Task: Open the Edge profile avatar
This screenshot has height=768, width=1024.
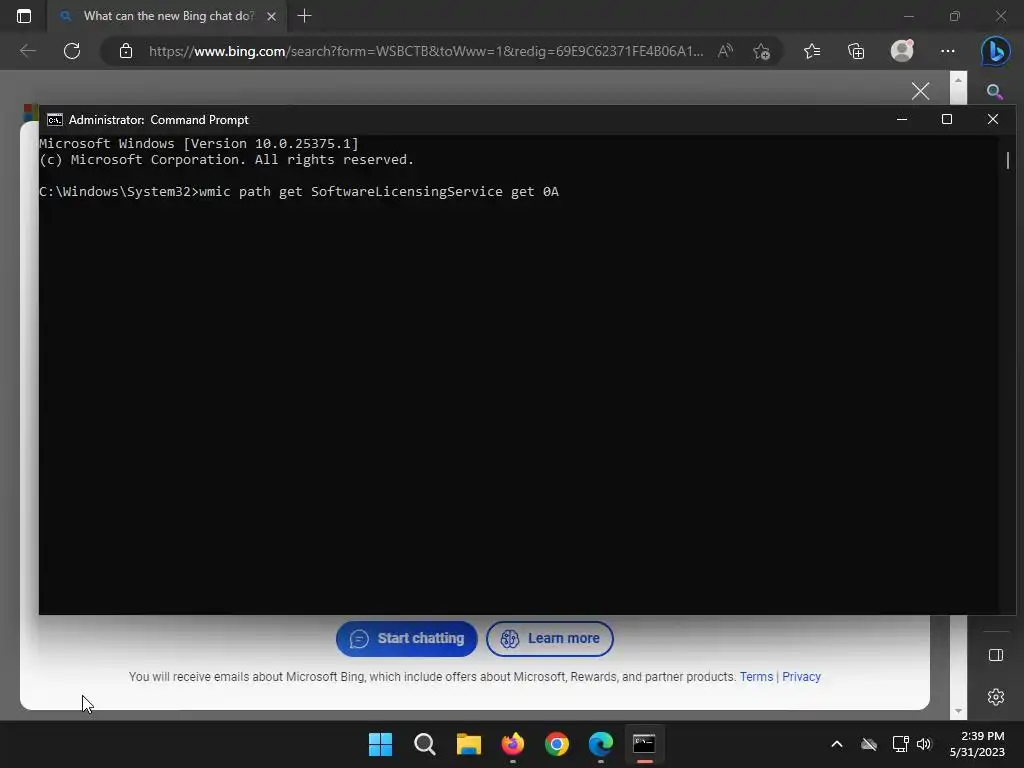Action: click(902, 51)
